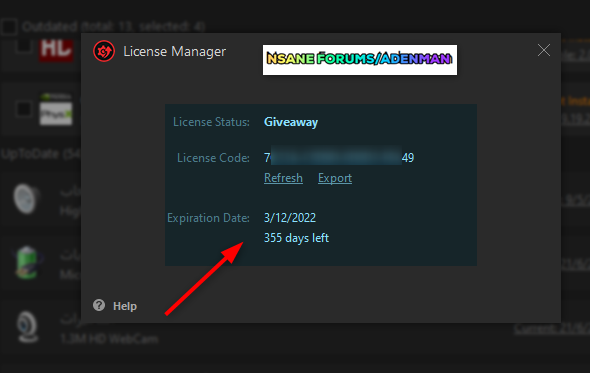
Task: Toggle the Outdated select-all checkbox in background
Action: click(x=9, y=26)
